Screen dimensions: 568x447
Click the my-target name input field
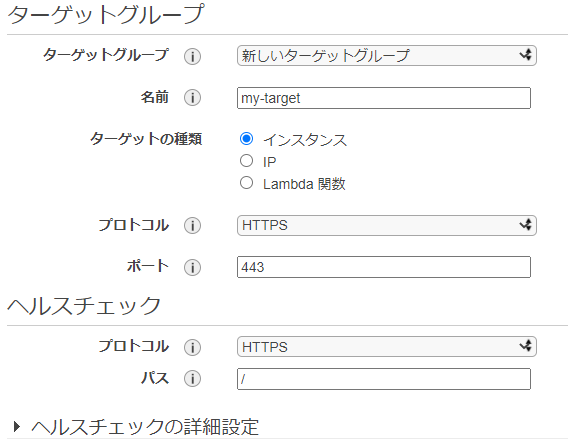click(x=384, y=98)
